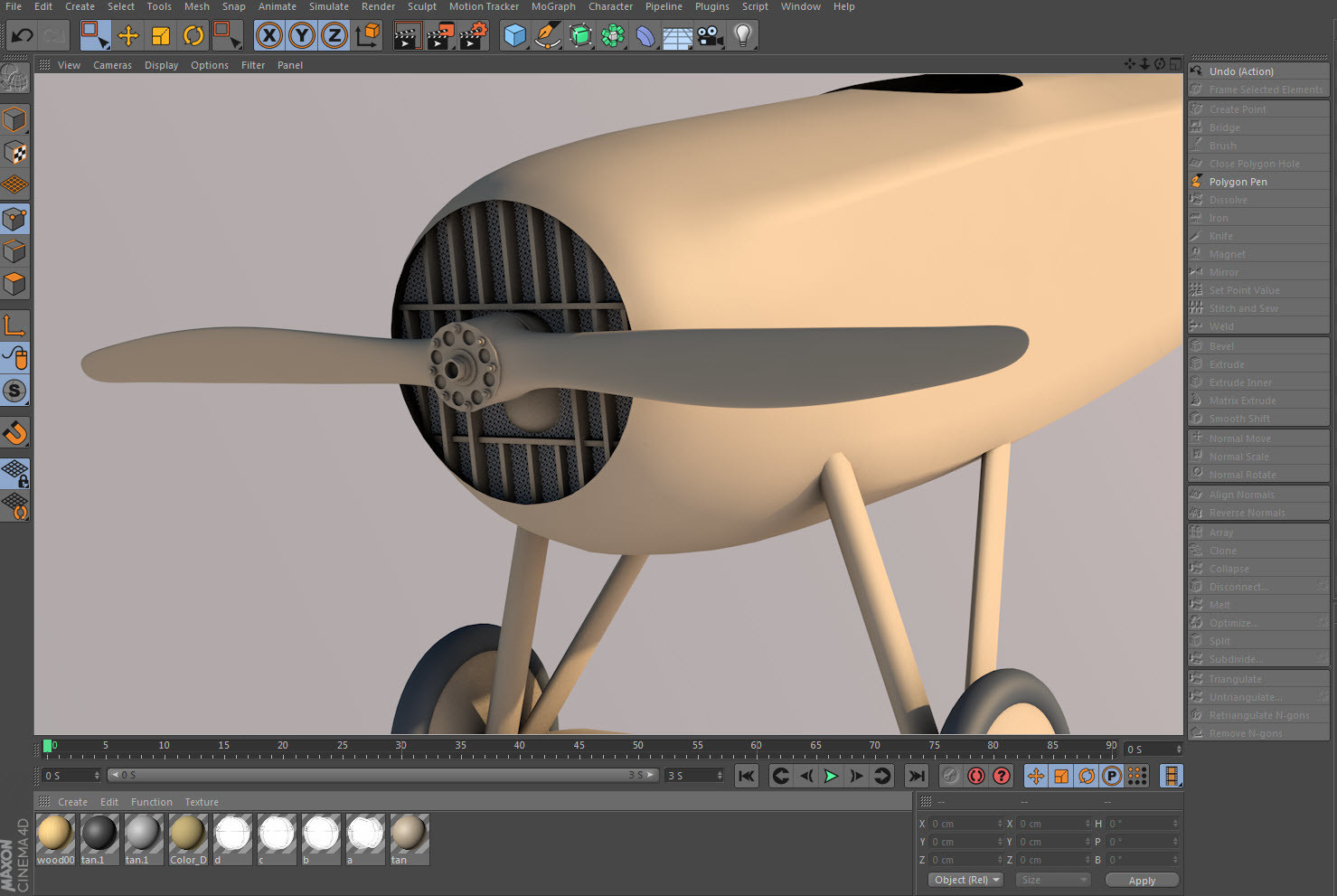Viewport: 1337px width, 896px height.
Task: Switch to Texture mode checkered cube
Action: pos(14,152)
